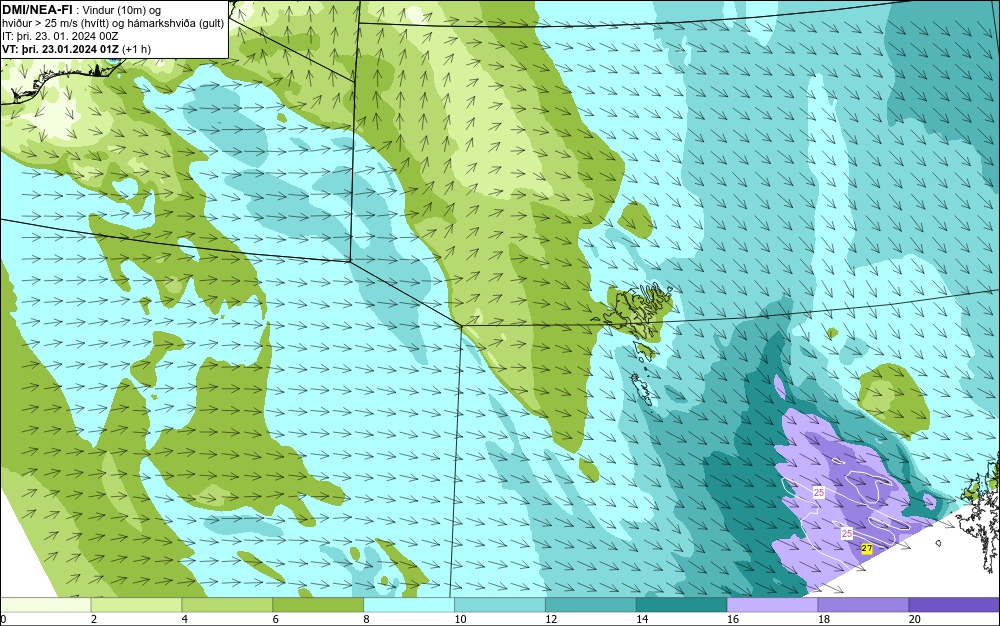1000x626 pixels.
Task: Click the 'DMI/NEA-FI' title text
Action: pos(37,9)
